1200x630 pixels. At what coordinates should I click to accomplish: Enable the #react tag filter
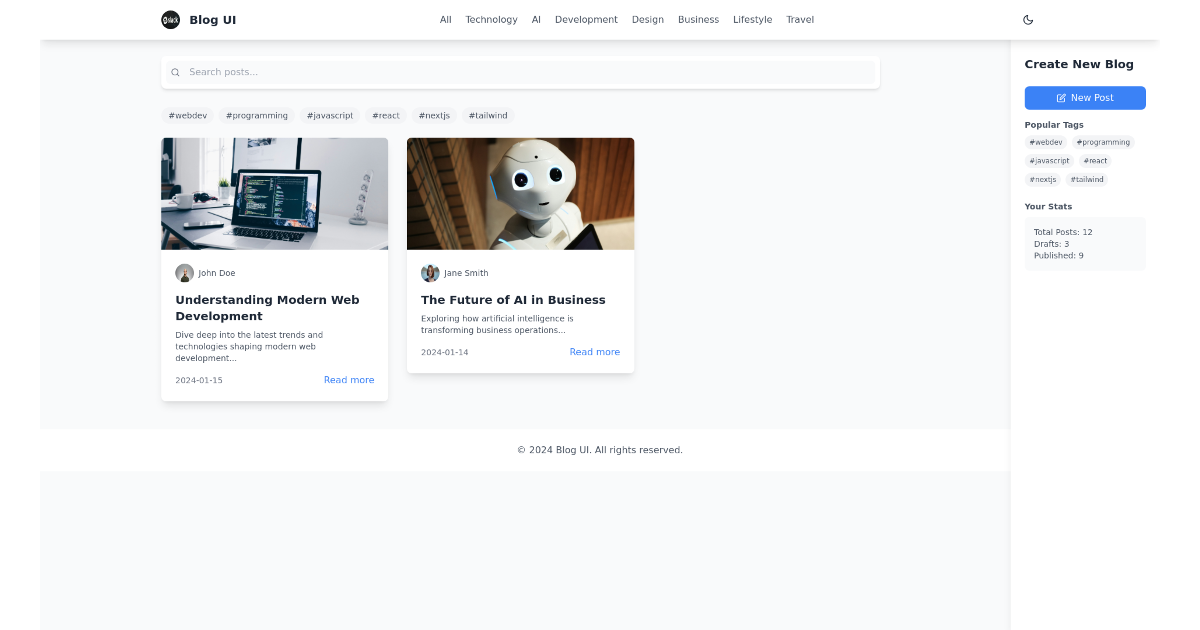385,115
